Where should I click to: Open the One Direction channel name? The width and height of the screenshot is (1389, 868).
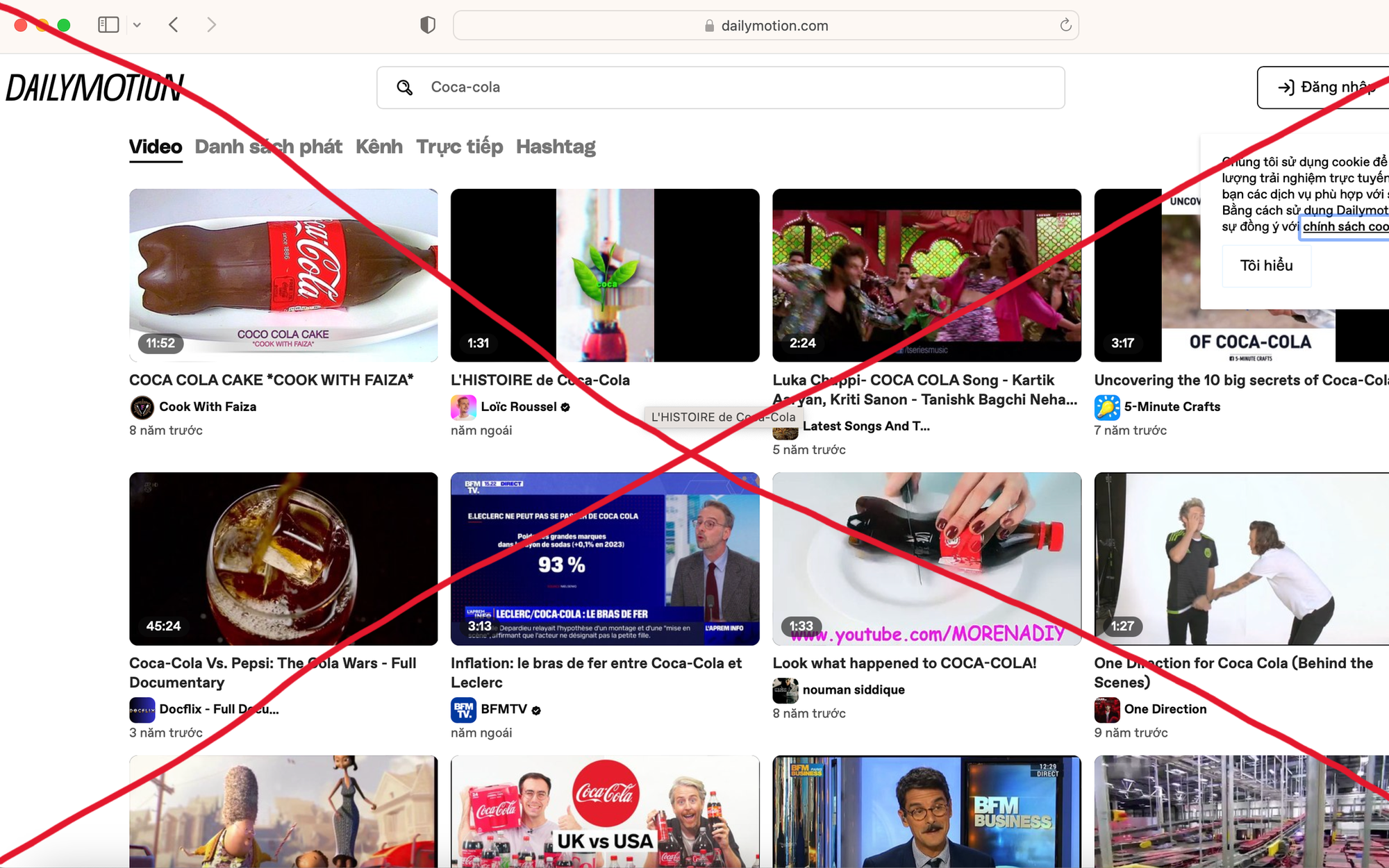(x=1165, y=709)
